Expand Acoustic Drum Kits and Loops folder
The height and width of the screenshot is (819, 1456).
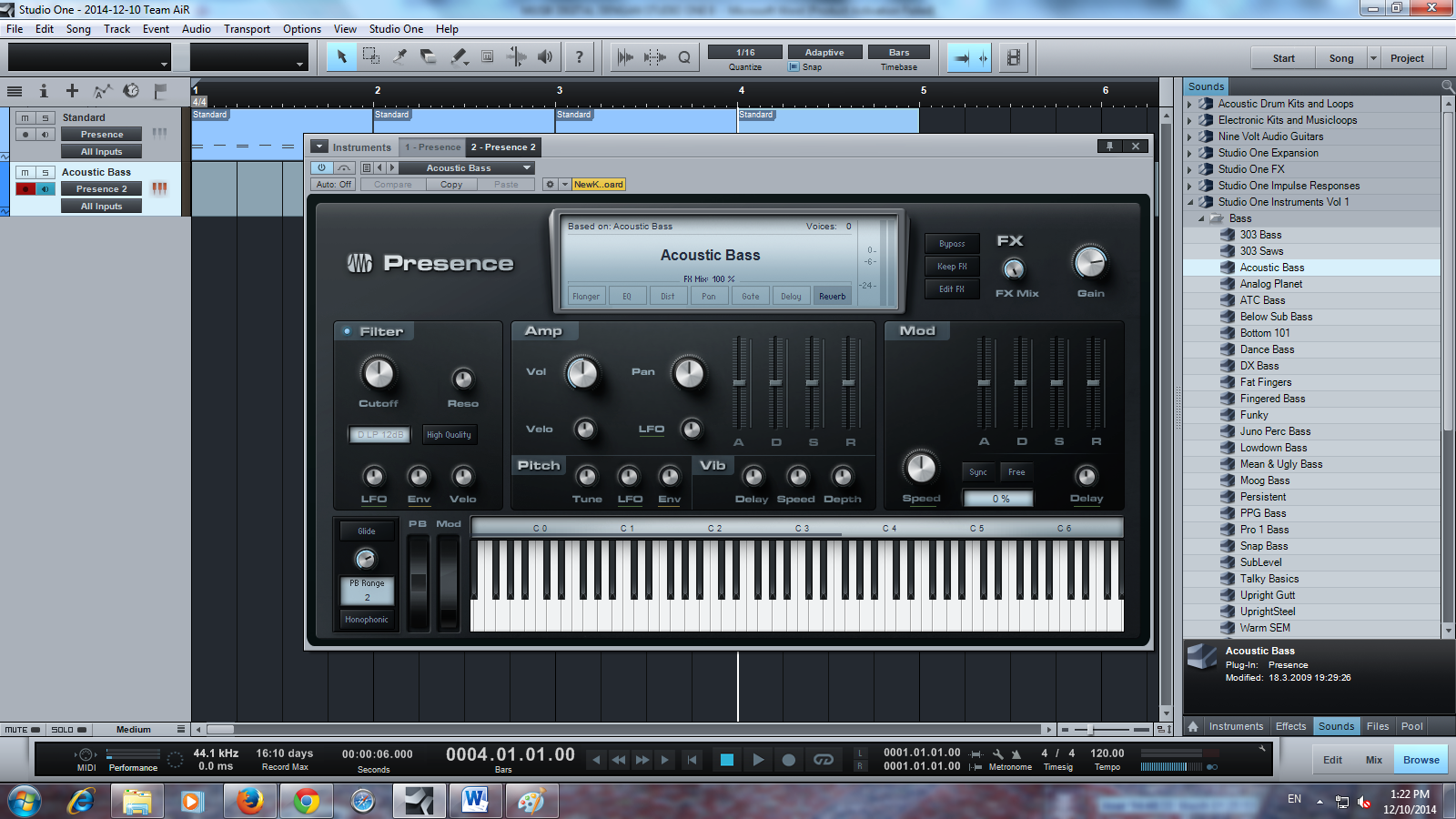(1189, 104)
